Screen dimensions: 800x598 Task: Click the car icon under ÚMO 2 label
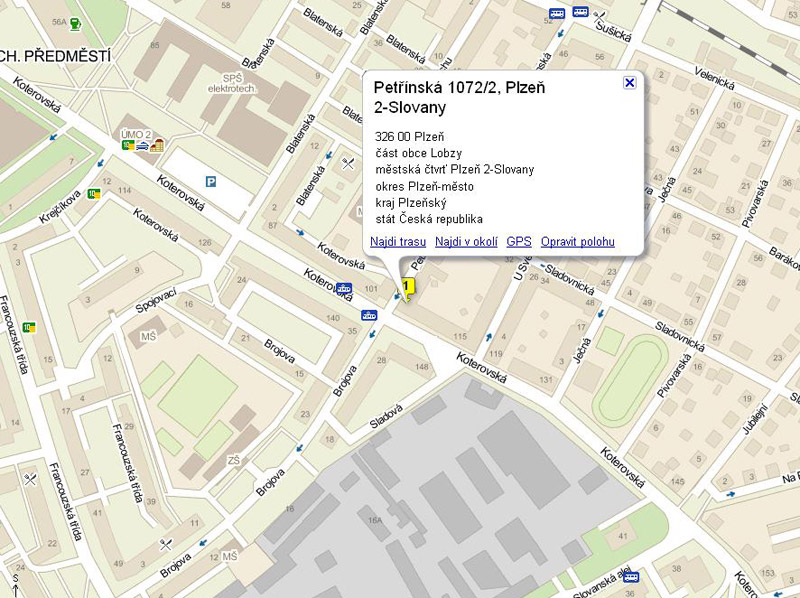click(142, 146)
